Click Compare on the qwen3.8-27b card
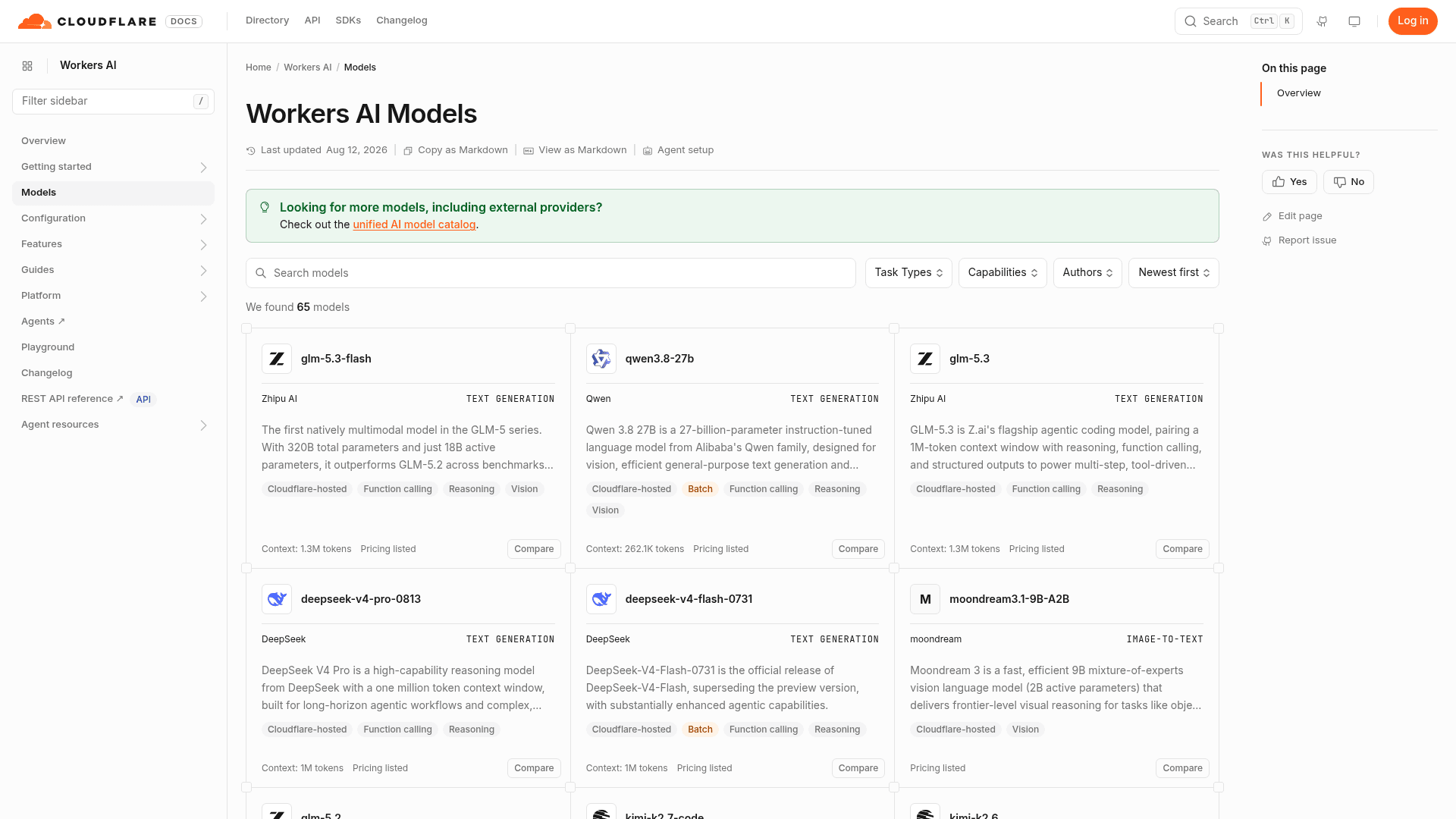Screen dimensions: 1456x819 tap(858, 549)
